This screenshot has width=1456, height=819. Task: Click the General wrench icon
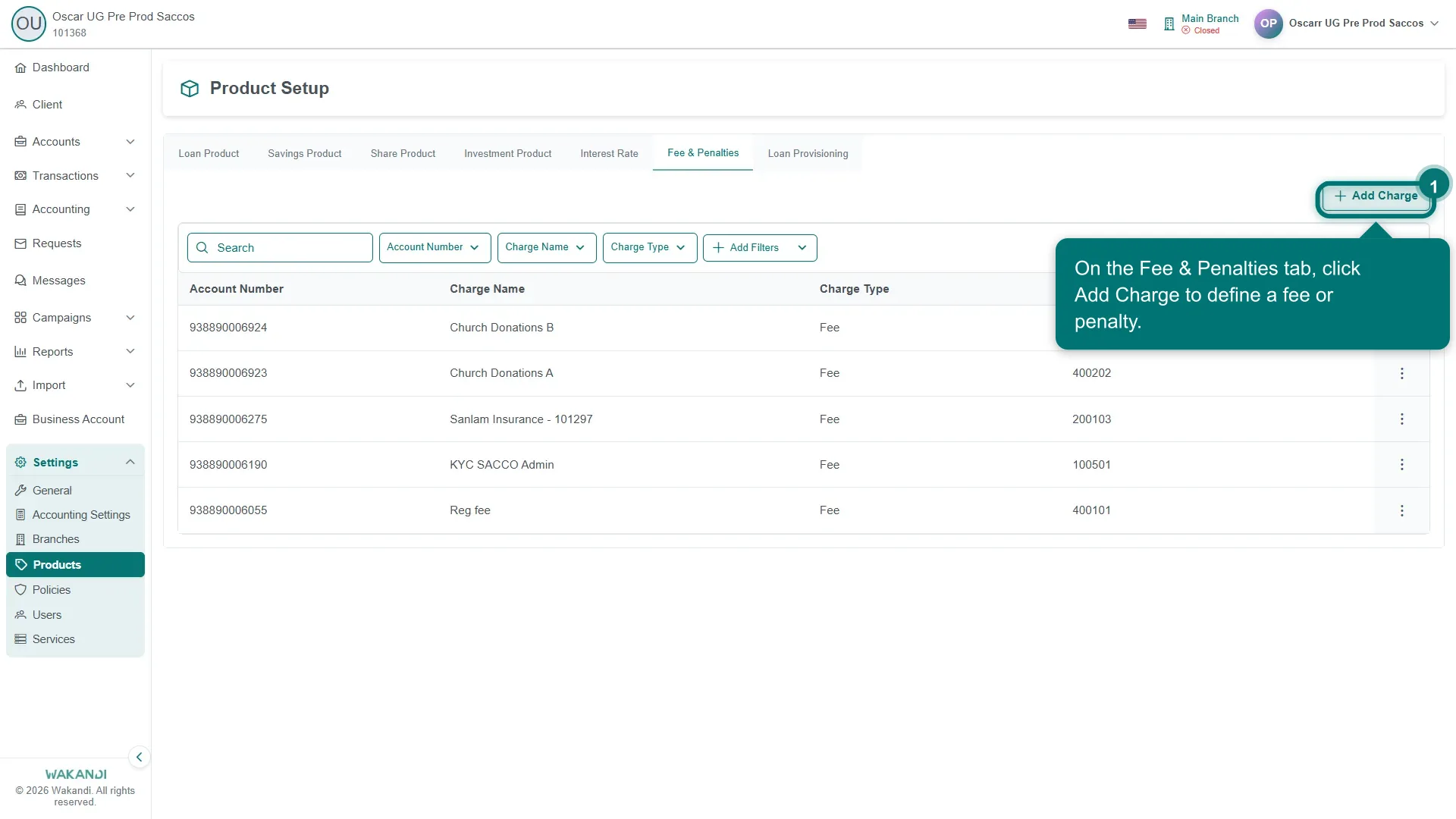tap(20, 491)
